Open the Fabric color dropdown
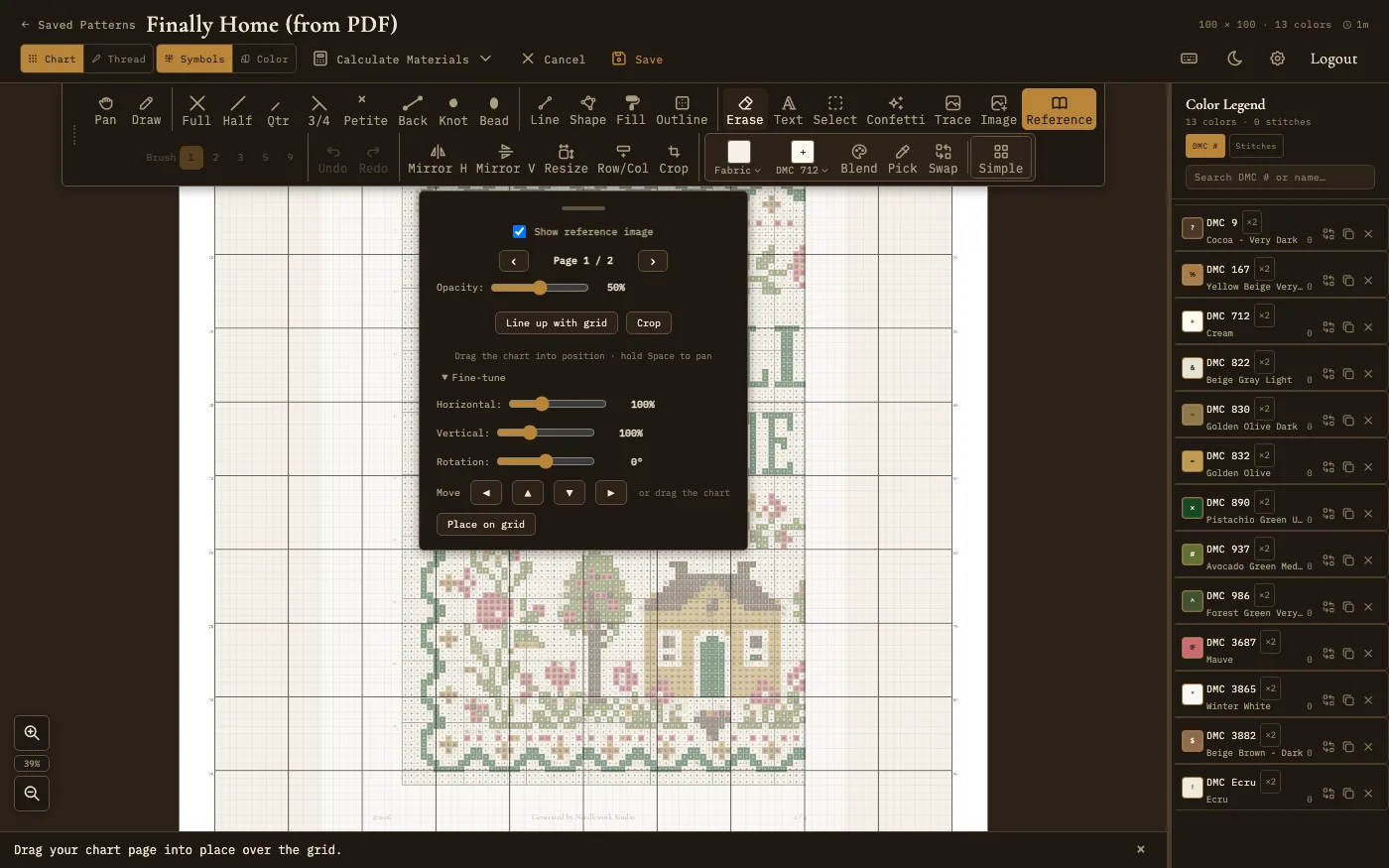 738,159
